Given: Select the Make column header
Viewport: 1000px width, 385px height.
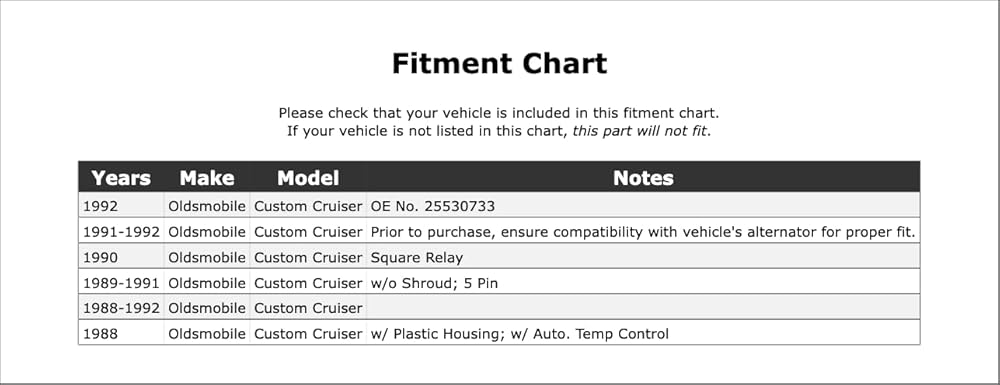Looking at the screenshot, I should tap(207, 178).
